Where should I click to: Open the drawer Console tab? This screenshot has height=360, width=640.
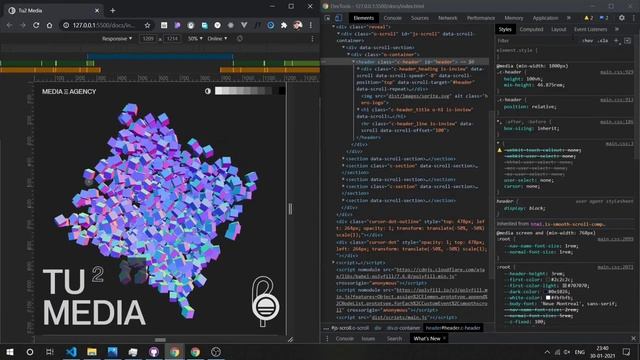tap(344, 339)
